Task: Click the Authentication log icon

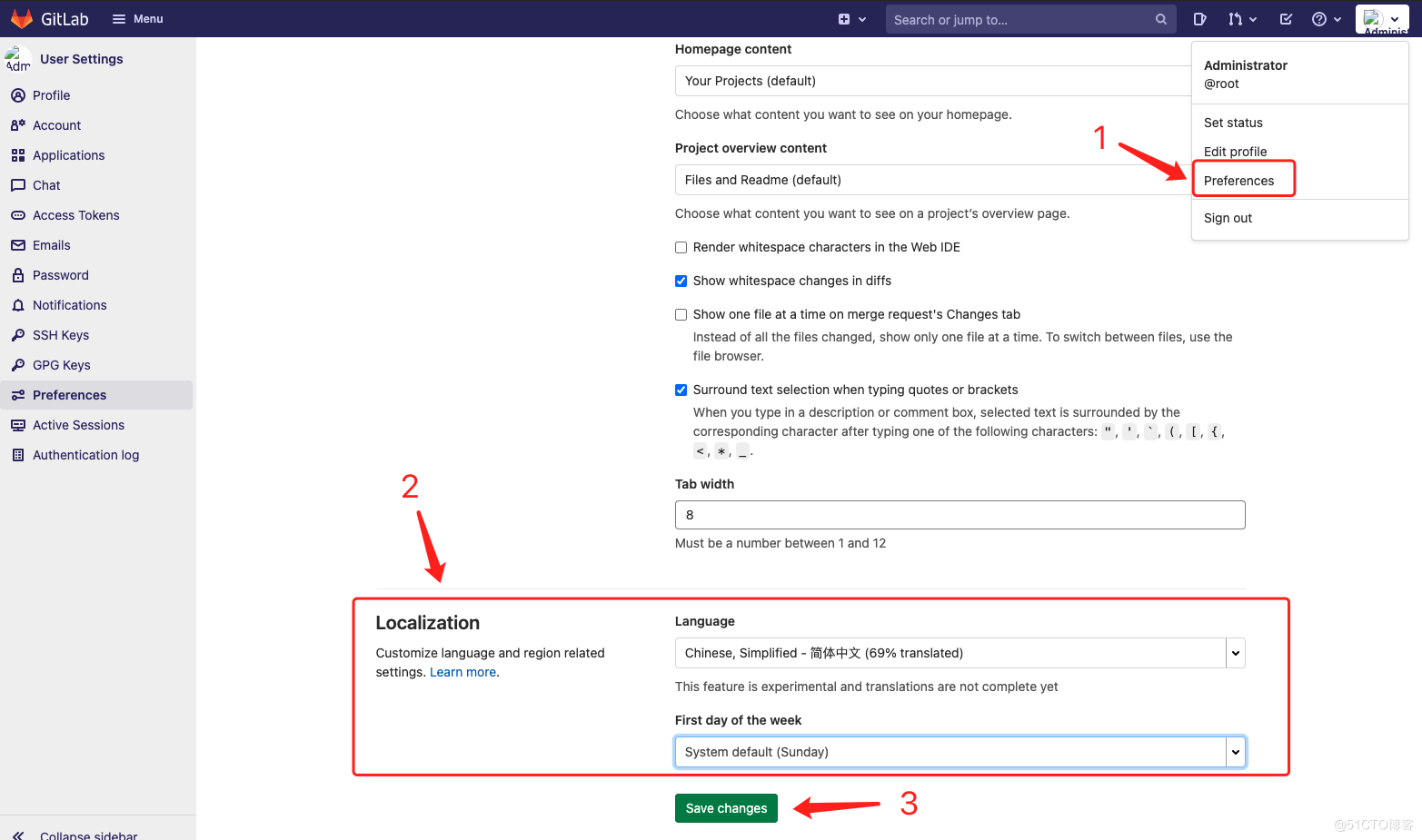Action: coord(18,455)
